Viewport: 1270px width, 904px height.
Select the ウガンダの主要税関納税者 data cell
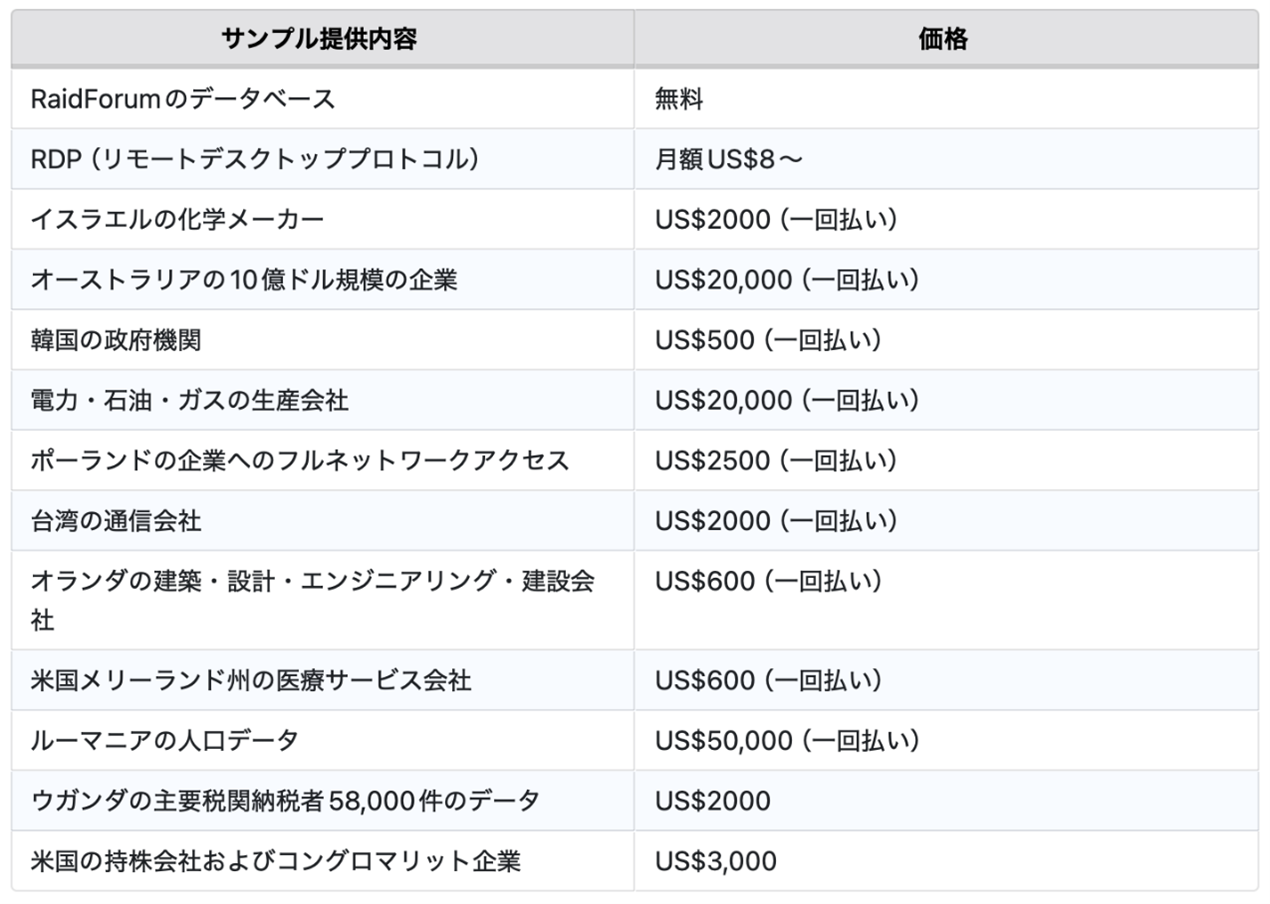click(285, 800)
